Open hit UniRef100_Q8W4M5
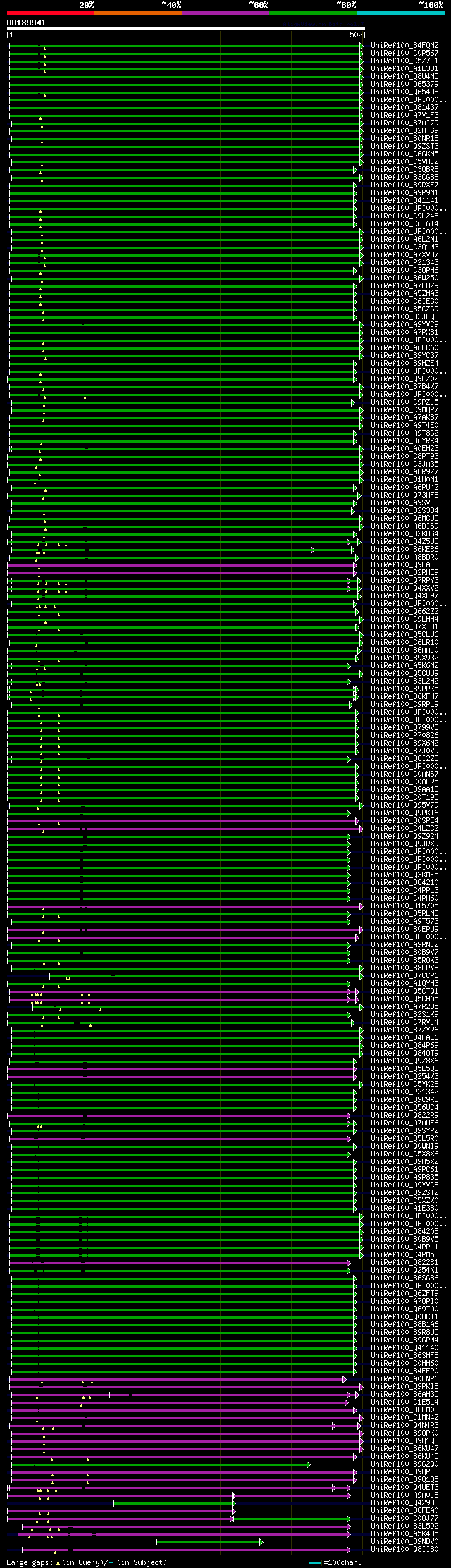451x1568 pixels. [404, 76]
